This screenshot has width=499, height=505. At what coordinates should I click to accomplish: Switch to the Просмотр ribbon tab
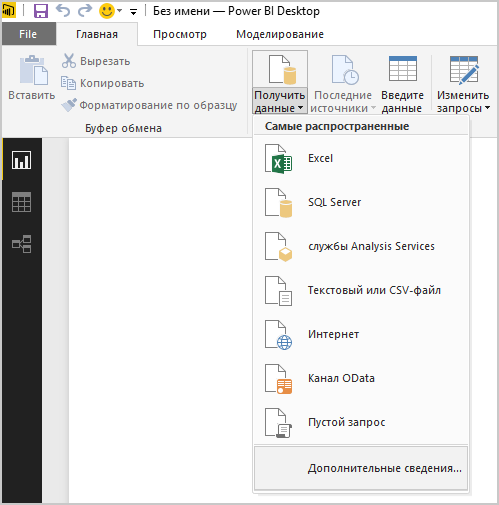pos(180,34)
